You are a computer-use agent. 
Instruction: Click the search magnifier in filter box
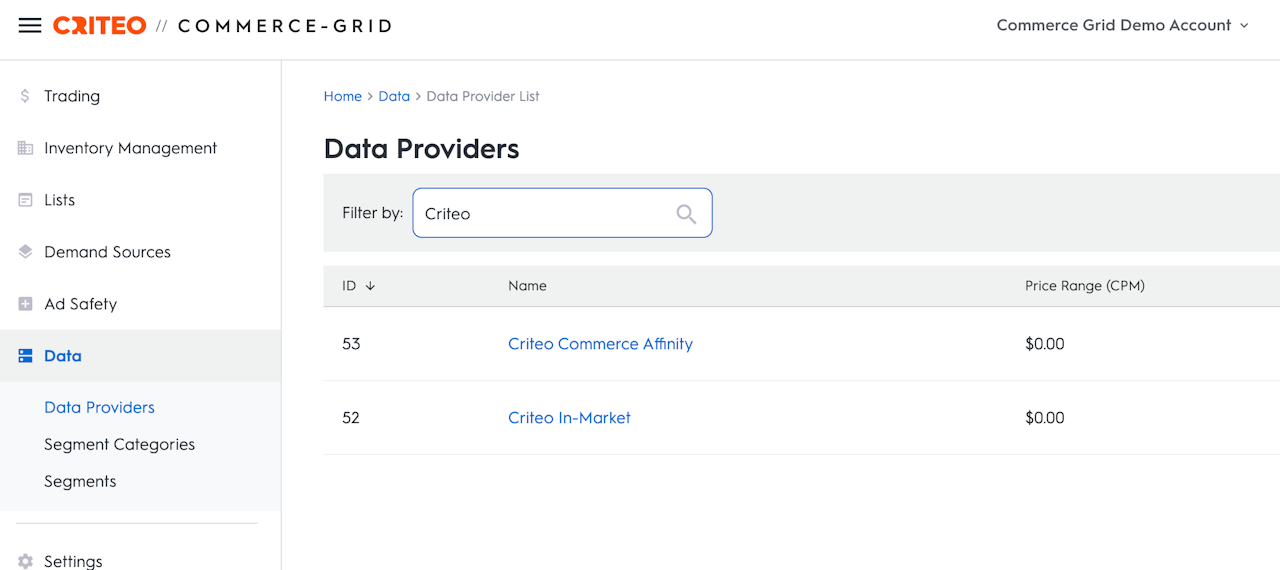(686, 214)
